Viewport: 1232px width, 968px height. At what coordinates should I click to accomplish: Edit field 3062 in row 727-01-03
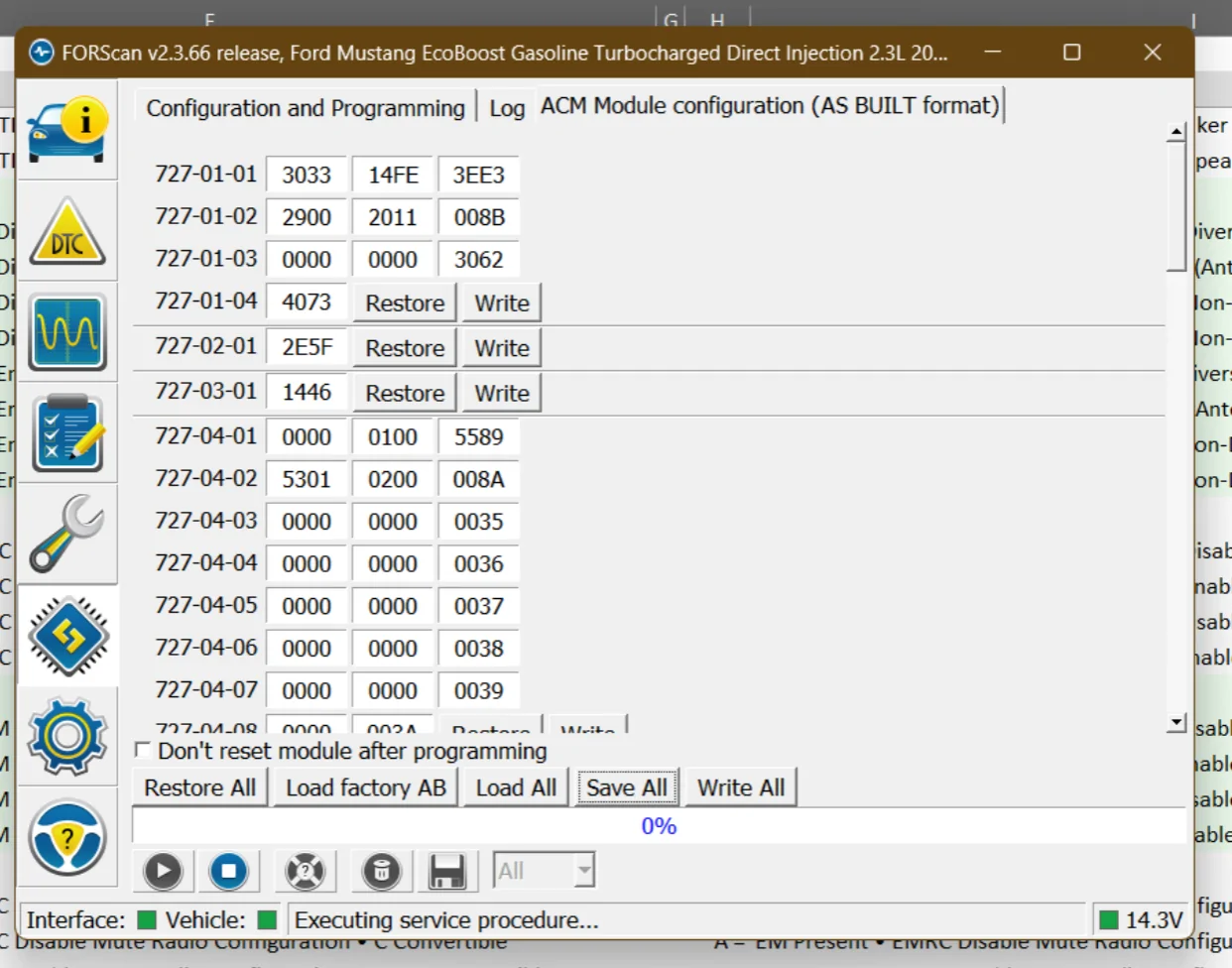(479, 260)
